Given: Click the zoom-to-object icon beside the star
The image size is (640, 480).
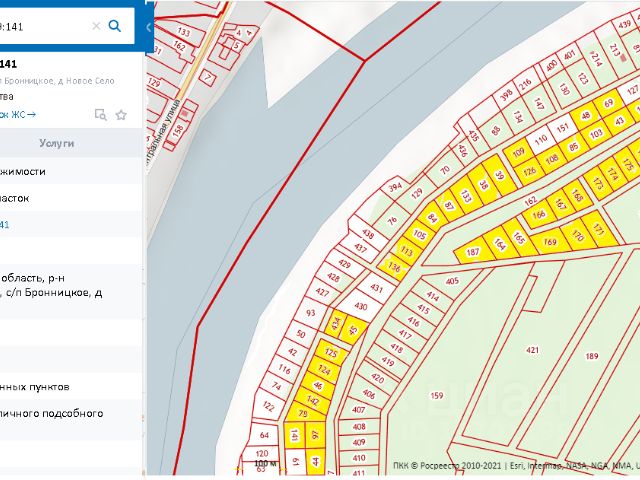Looking at the screenshot, I should point(100,115).
